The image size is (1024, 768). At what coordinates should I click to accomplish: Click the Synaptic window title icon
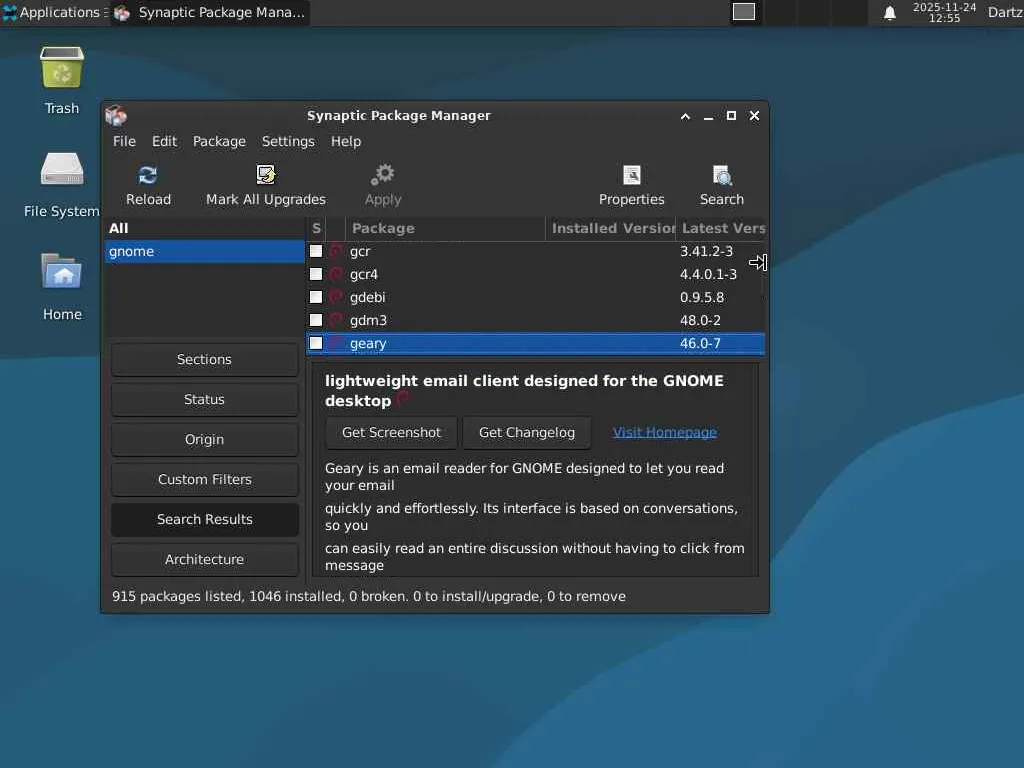click(x=116, y=116)
